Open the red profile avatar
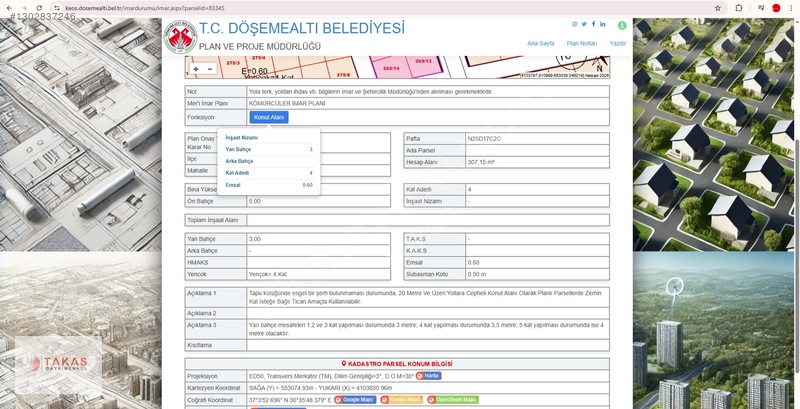800x409 pixels. tap(776, 8)
